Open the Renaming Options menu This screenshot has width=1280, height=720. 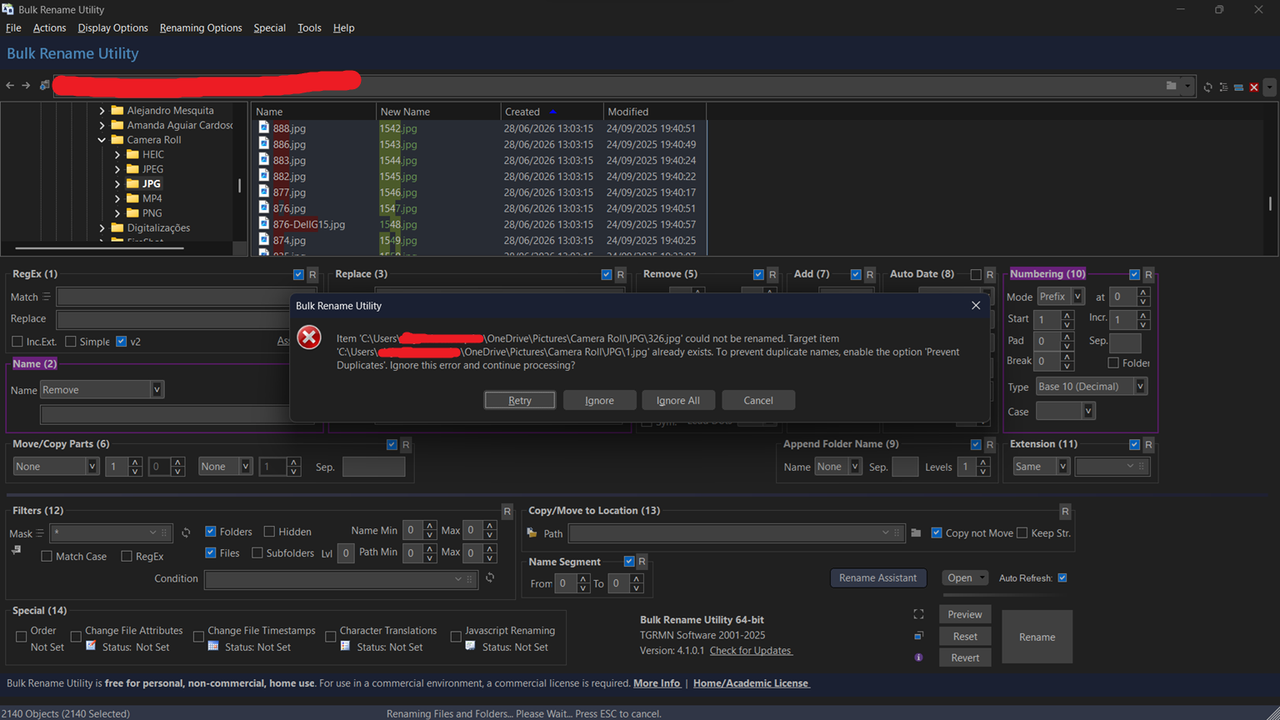(x=201, y=28)
